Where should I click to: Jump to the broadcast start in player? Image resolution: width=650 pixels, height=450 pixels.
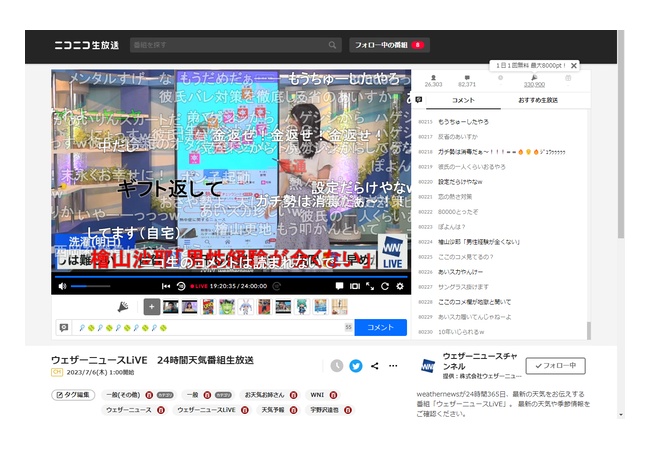coord(166,286)
